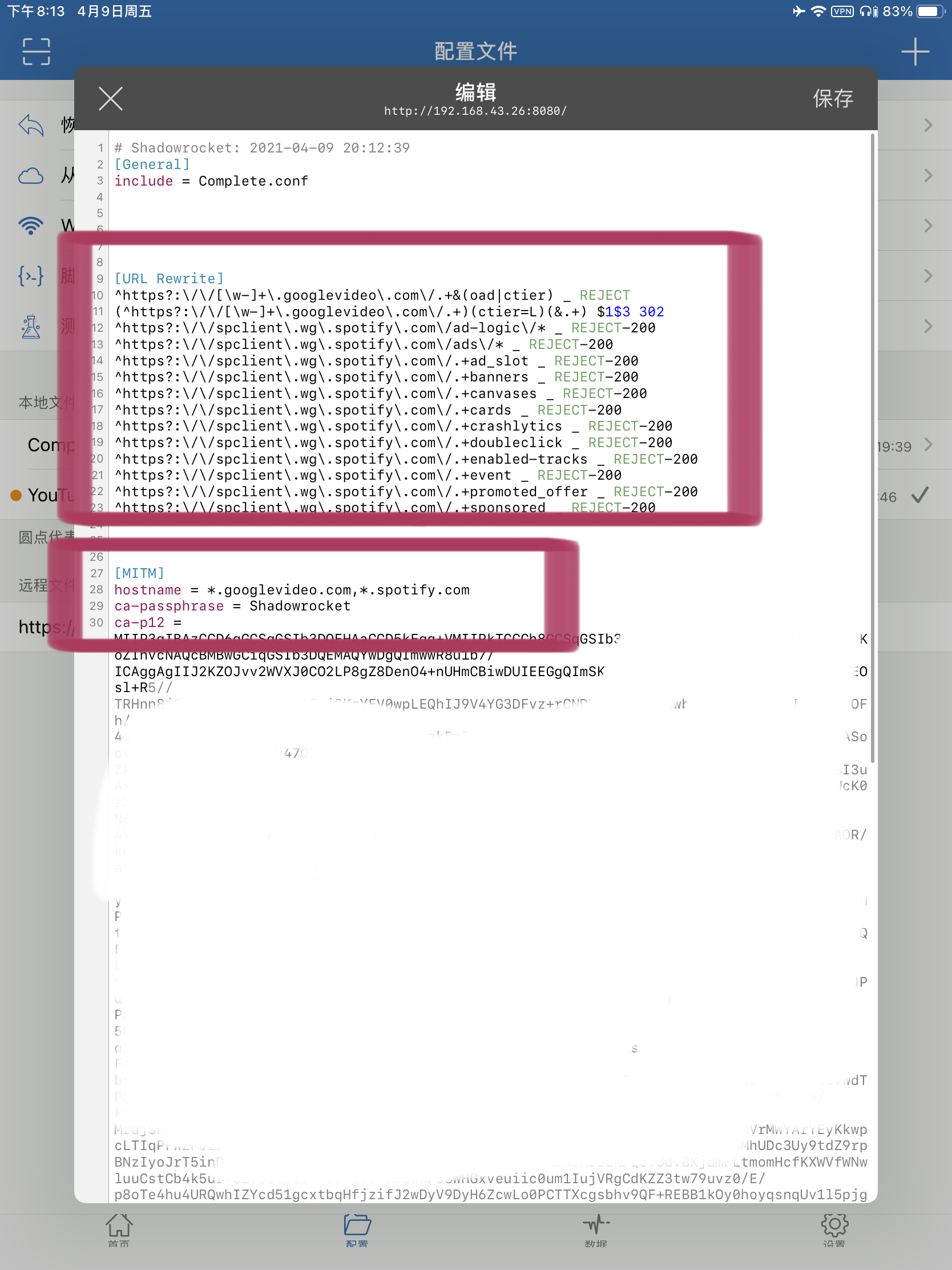Image resolution: width=952 pixels, height=1270 pixels.
Task: Expand the cloud row chevron
Action: coord(928,176)
